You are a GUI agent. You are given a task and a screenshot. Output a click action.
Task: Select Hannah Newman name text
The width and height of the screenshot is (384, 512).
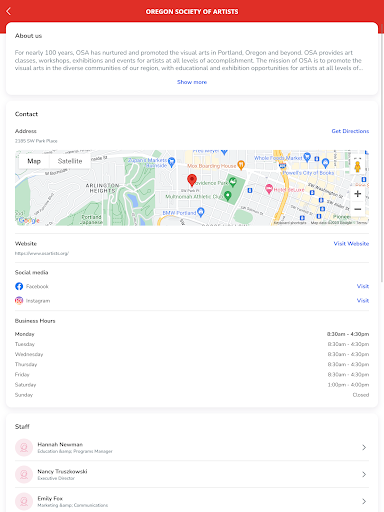(60, 444)
